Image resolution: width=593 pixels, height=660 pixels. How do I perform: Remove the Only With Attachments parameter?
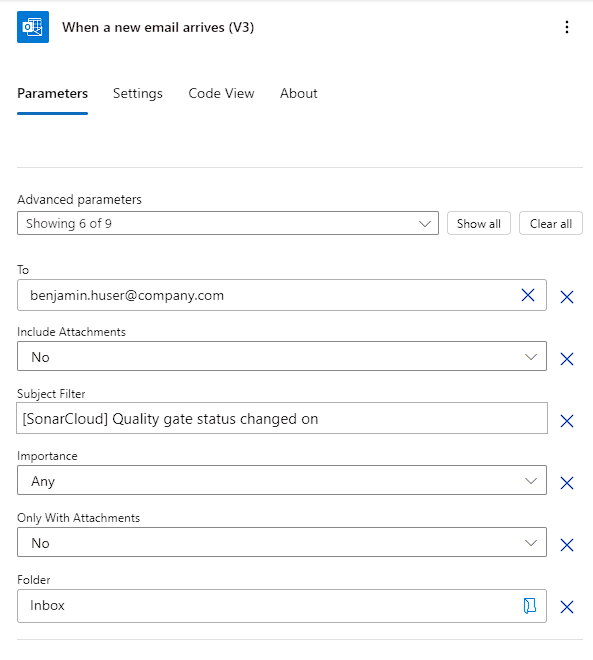coord(567,545)
